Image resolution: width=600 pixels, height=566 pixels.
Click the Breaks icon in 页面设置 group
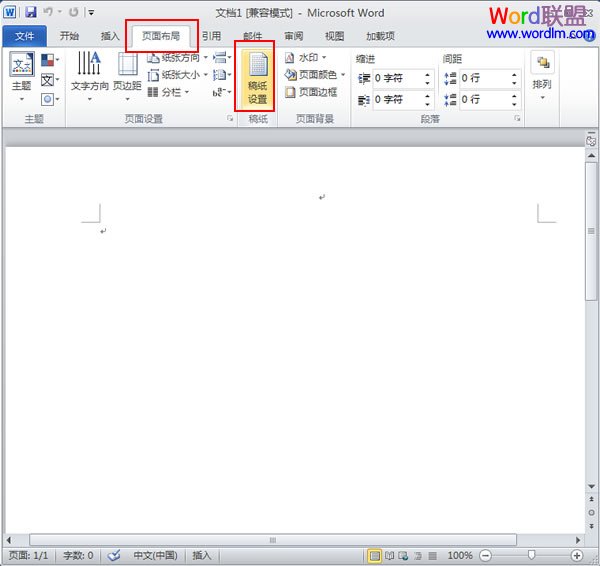222,58
